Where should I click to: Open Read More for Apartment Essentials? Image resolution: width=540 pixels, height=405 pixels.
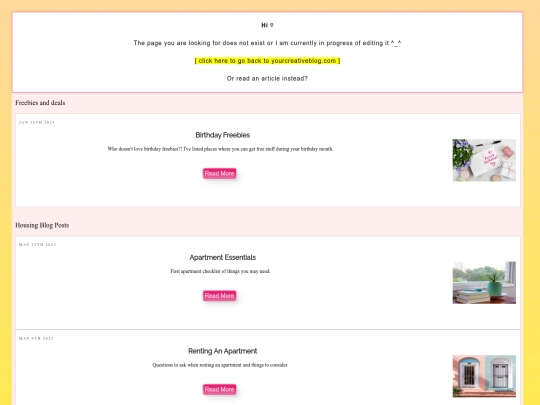[219, 296]
